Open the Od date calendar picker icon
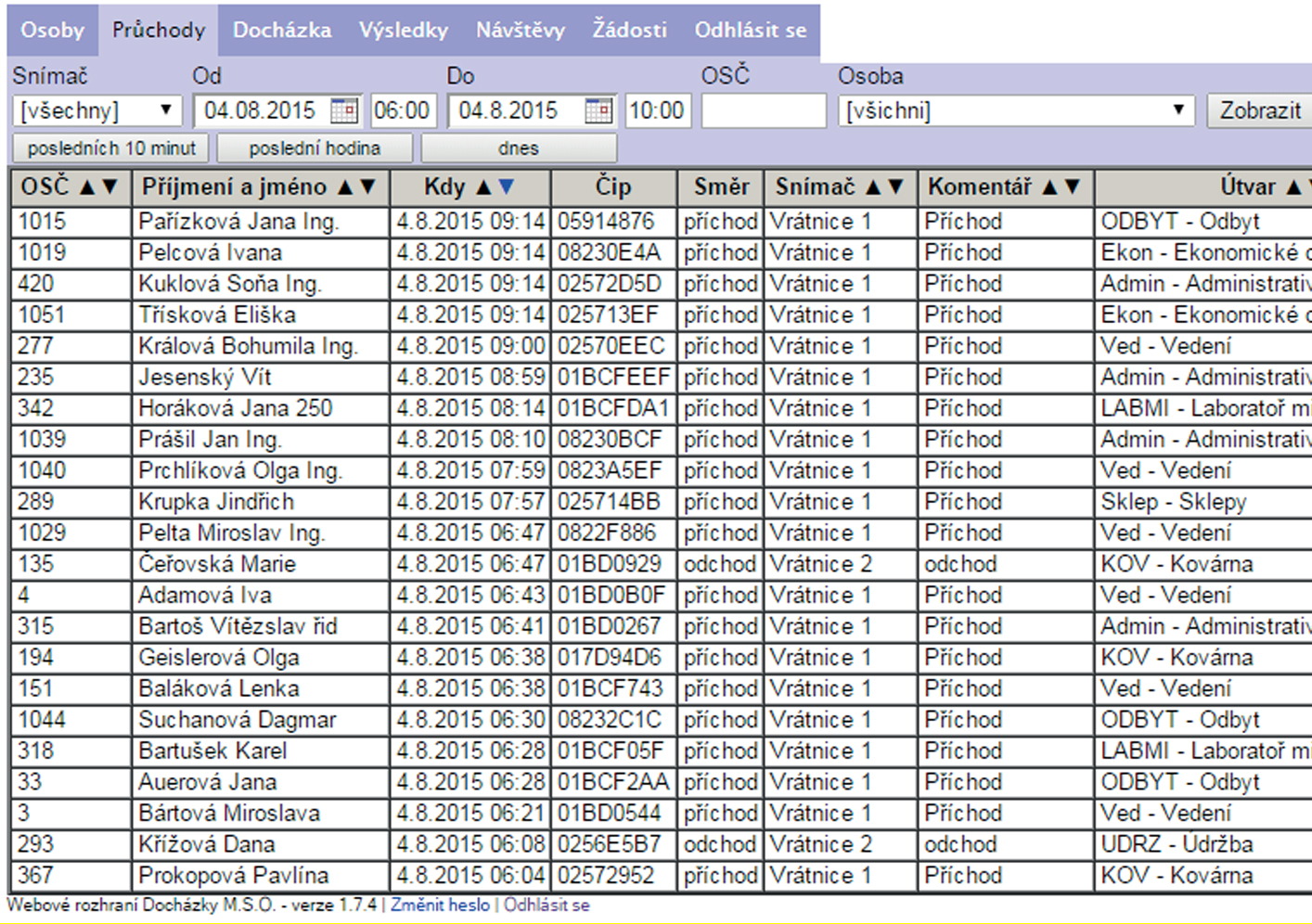 coord(344,111)
